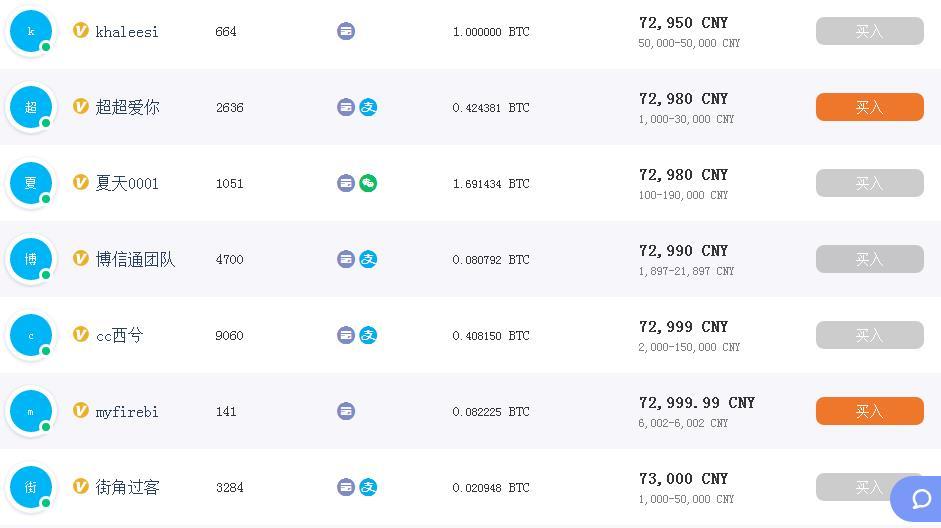This screenshot has height=528, width=941.
Task: Click the 72,999 CNY price of cc西兮
Action: (x=684, y=327)
